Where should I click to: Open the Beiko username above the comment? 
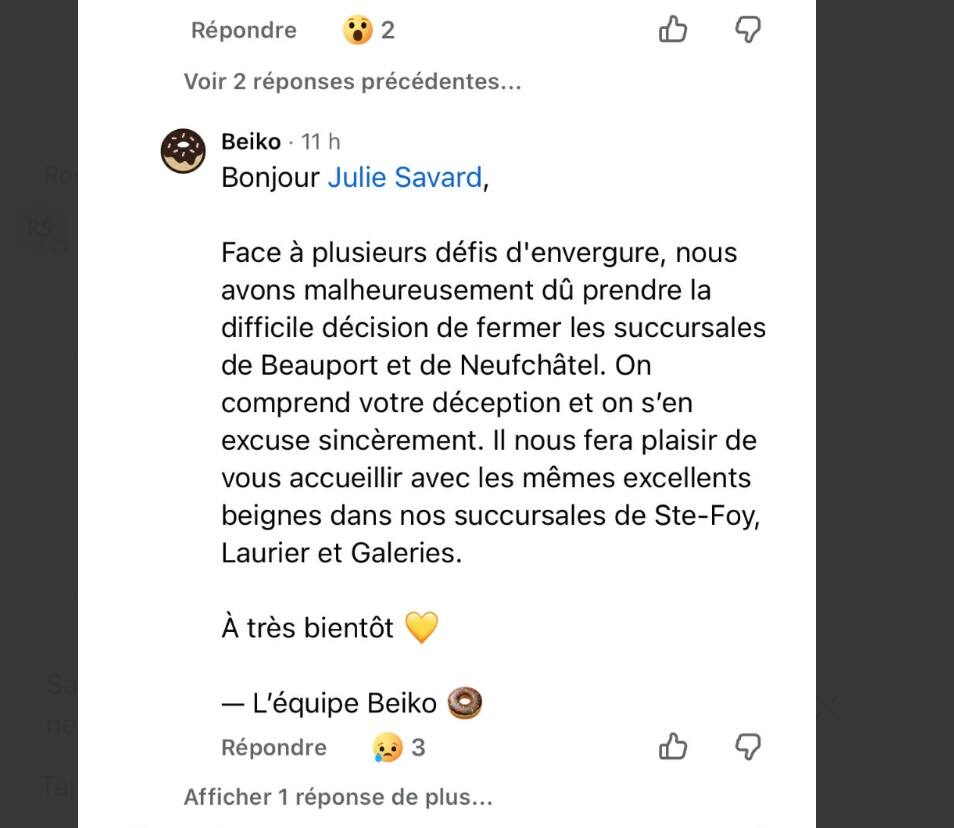click(251, 142)
